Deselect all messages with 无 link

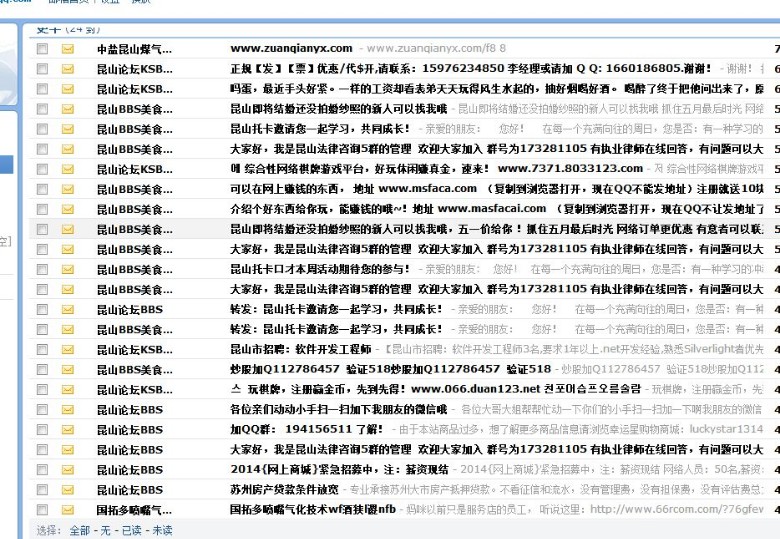[105, 530]
